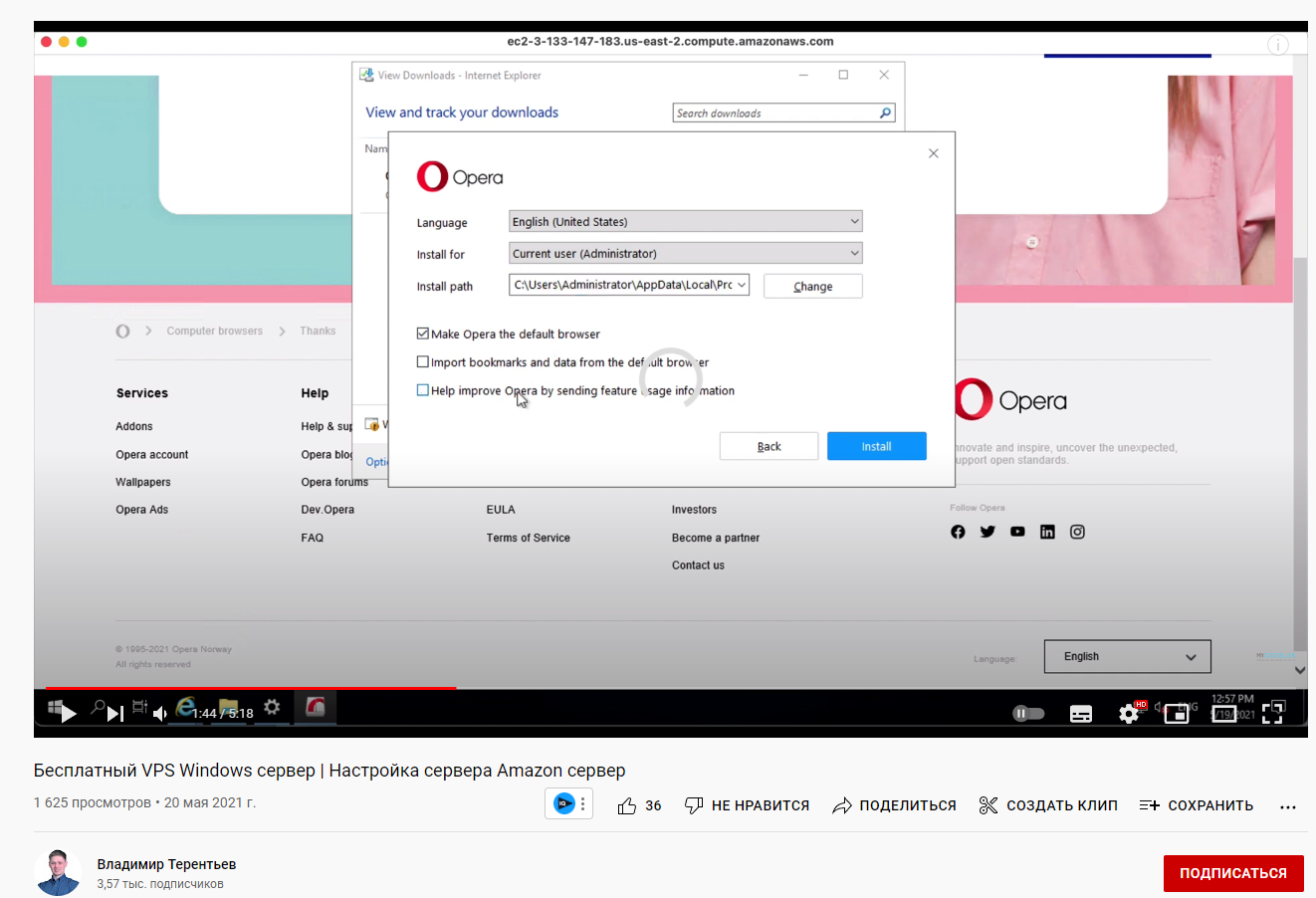Close the View Downloads window

(x=884, y=75)
